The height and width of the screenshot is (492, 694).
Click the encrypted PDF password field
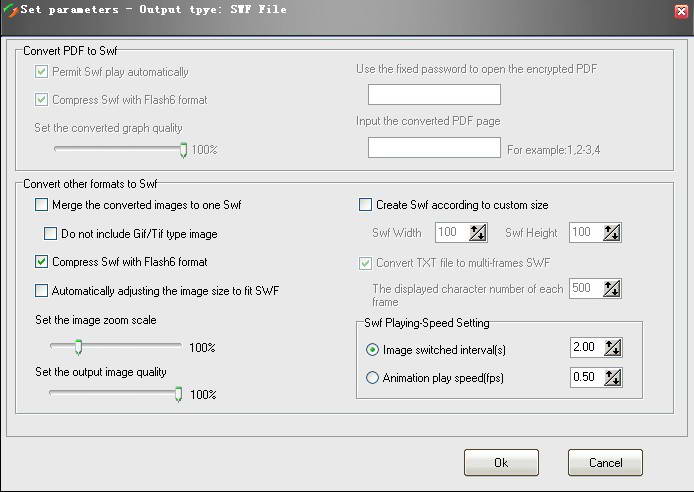pos(434,95)
